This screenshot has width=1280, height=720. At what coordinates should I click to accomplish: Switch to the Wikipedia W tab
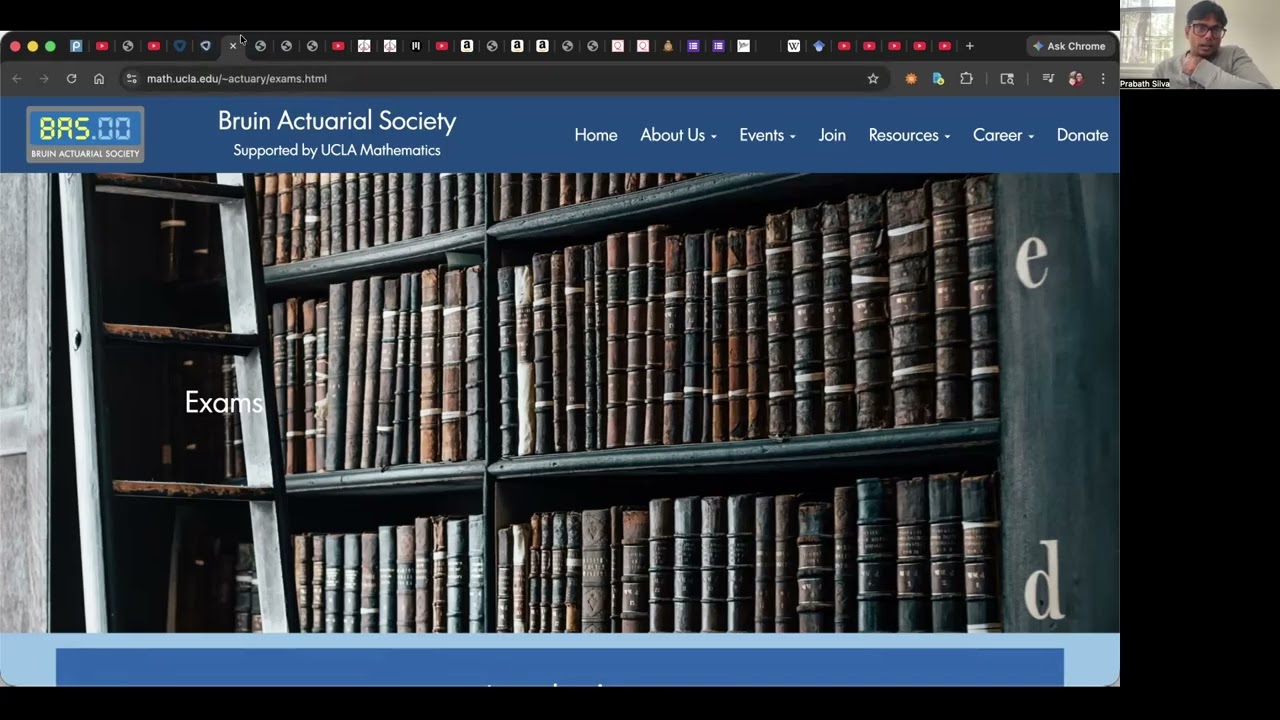[x=793, y=46]
